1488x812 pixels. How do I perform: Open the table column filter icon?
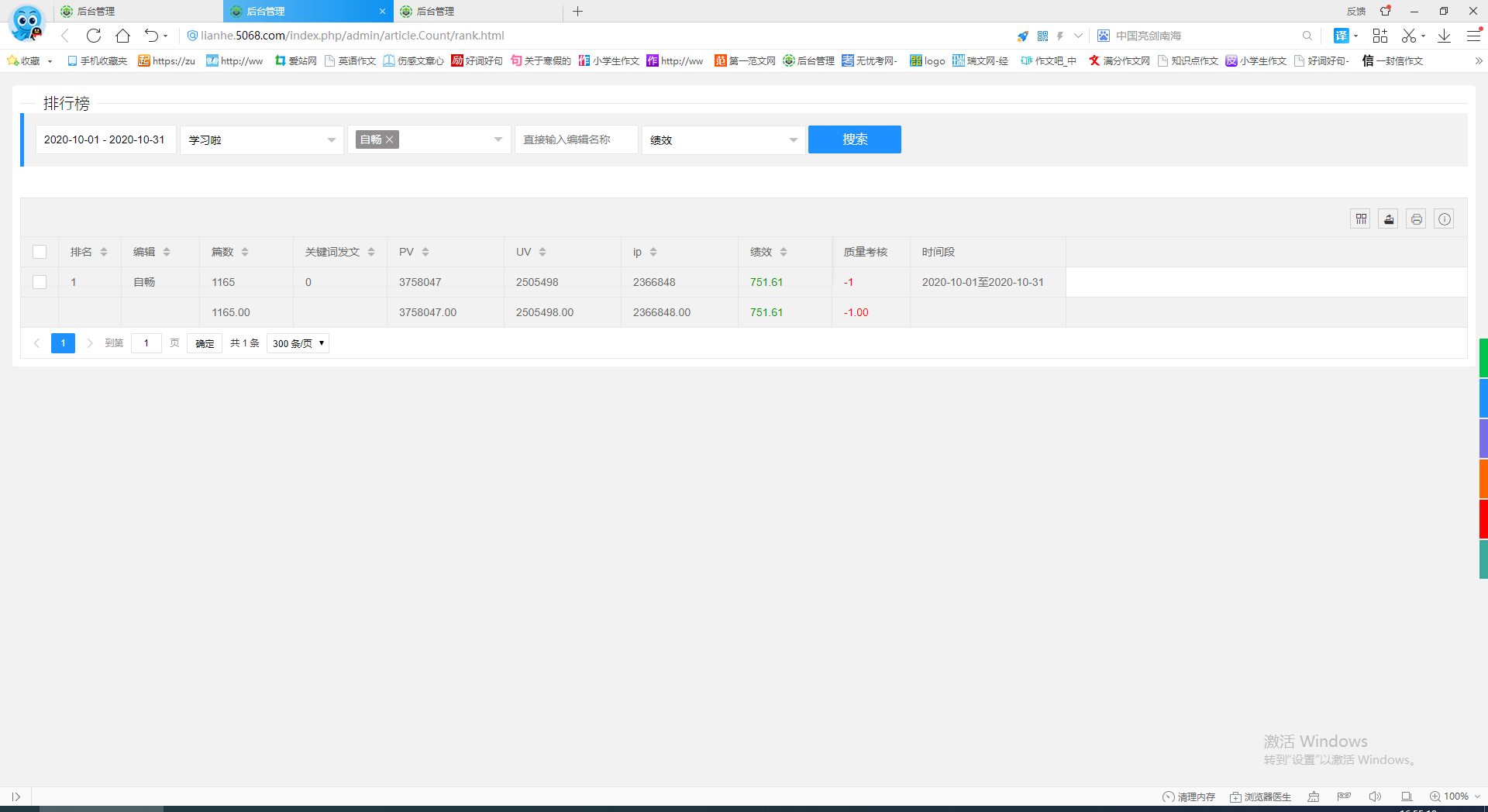click(1360, 219)
